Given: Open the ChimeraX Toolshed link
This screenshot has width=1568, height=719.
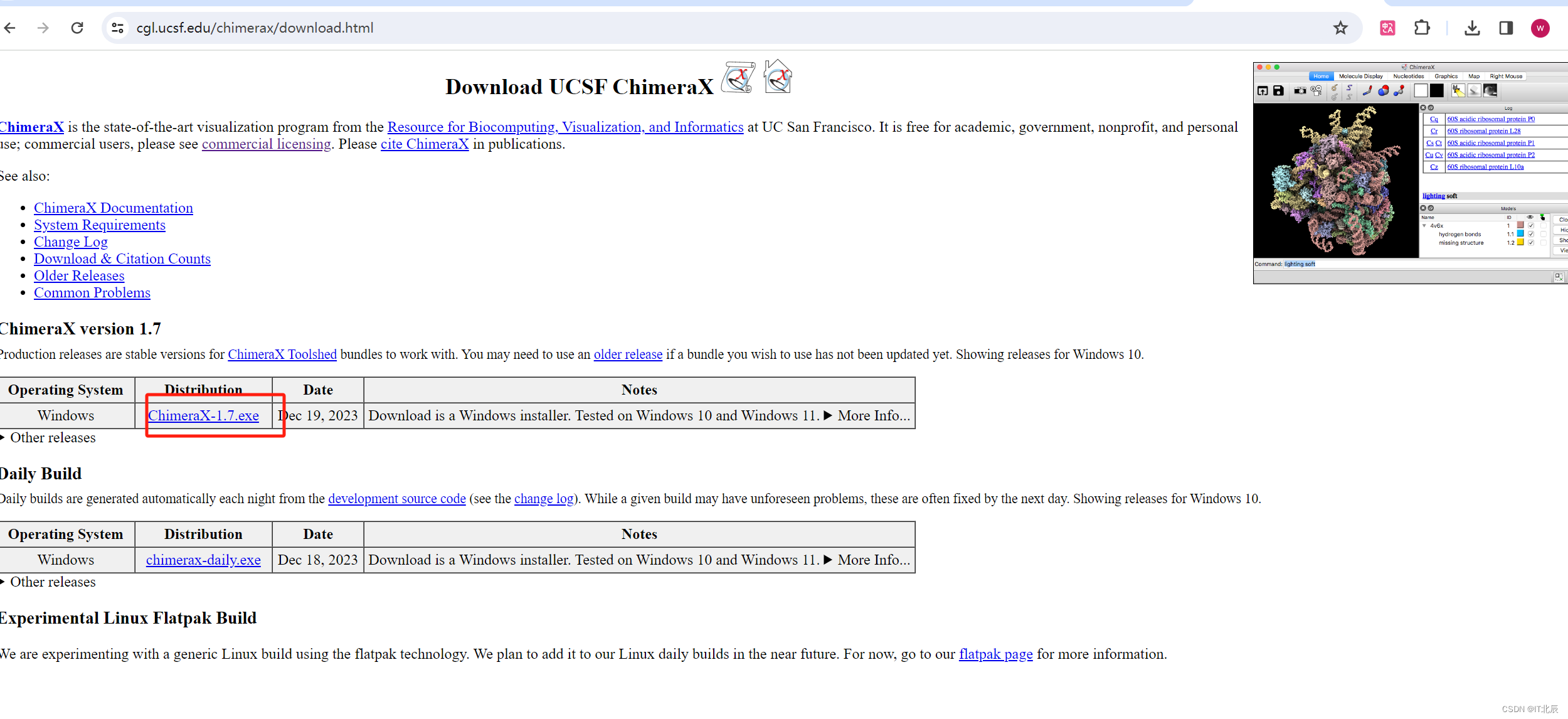Looking at the screenshot, I should [x=282, y=354].
